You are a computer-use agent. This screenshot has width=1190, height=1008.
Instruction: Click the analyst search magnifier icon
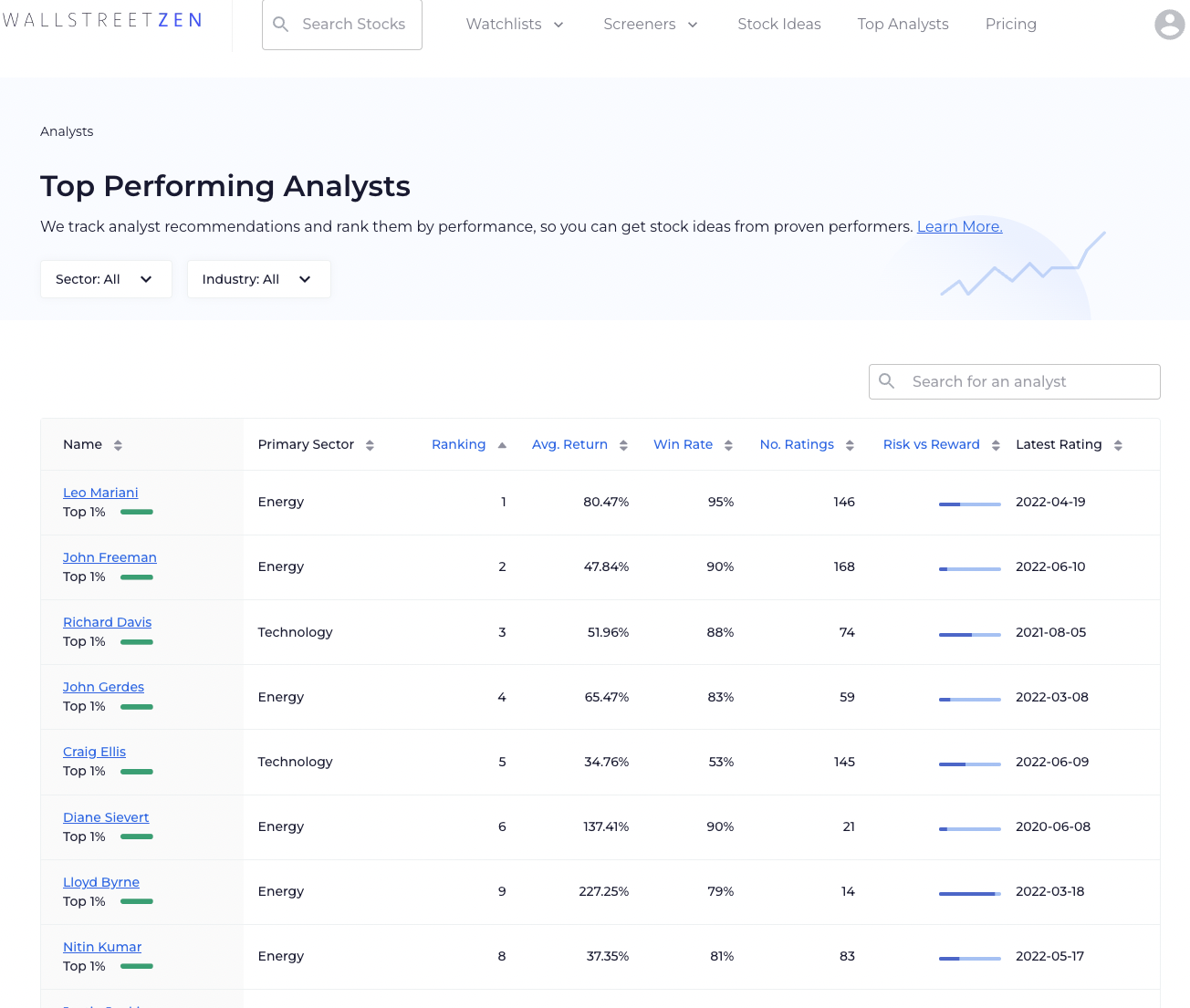[886, 381]
